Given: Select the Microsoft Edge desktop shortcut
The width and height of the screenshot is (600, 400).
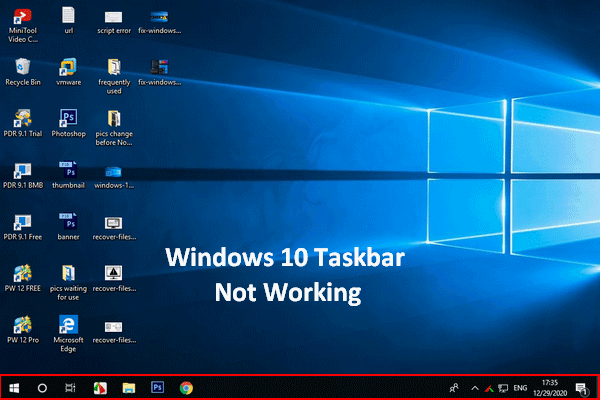Looking at the screenshot, I should pos(68,324).
